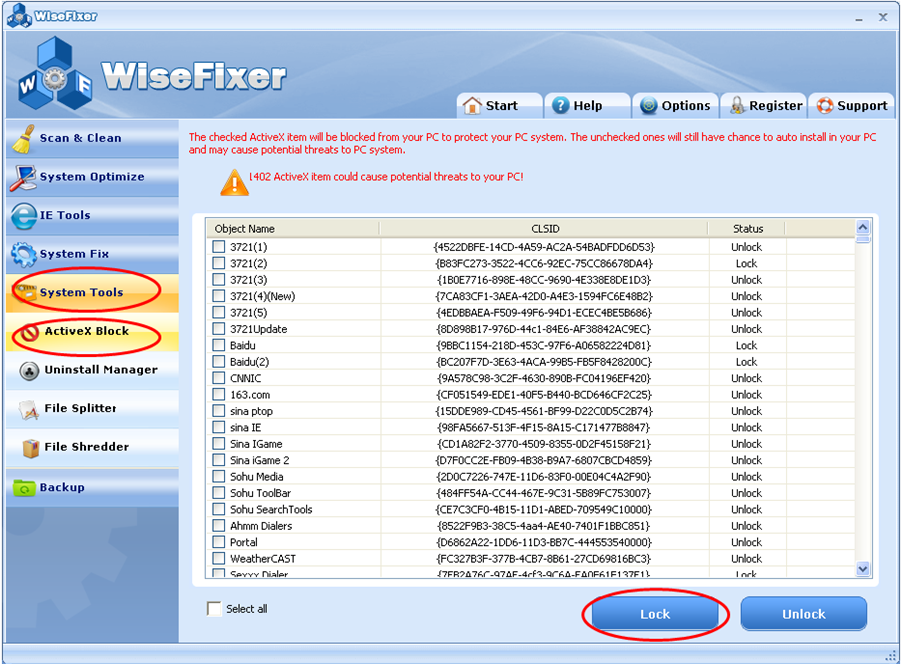This screenshot has height=664, width=901.
Task: Click the WiseFixer cube logo in header
Action: point(55,74)
